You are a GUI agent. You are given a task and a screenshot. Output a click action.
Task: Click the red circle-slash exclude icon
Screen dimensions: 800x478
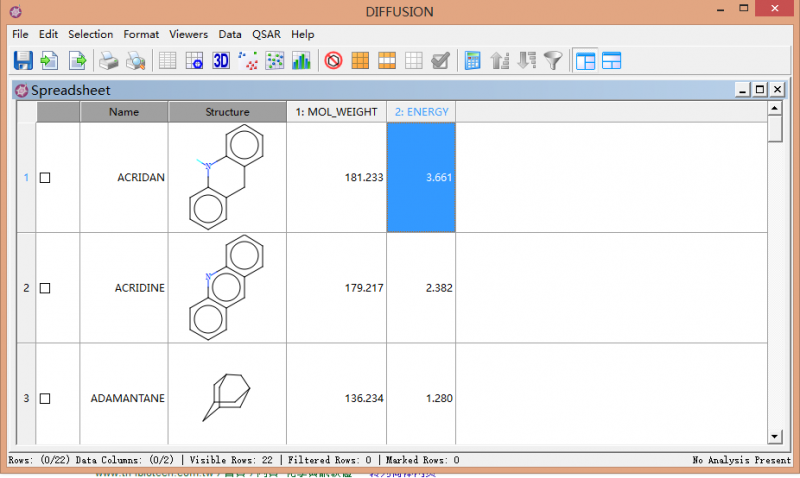tap(333, 61)
